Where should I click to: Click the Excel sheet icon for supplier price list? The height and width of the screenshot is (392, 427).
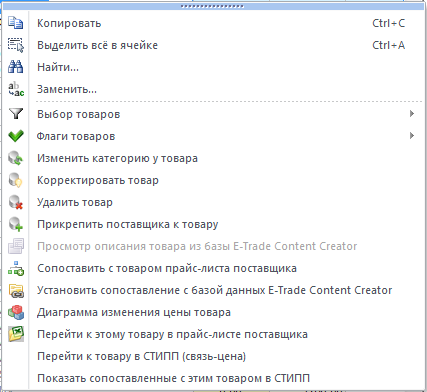(x=16, y=334)
